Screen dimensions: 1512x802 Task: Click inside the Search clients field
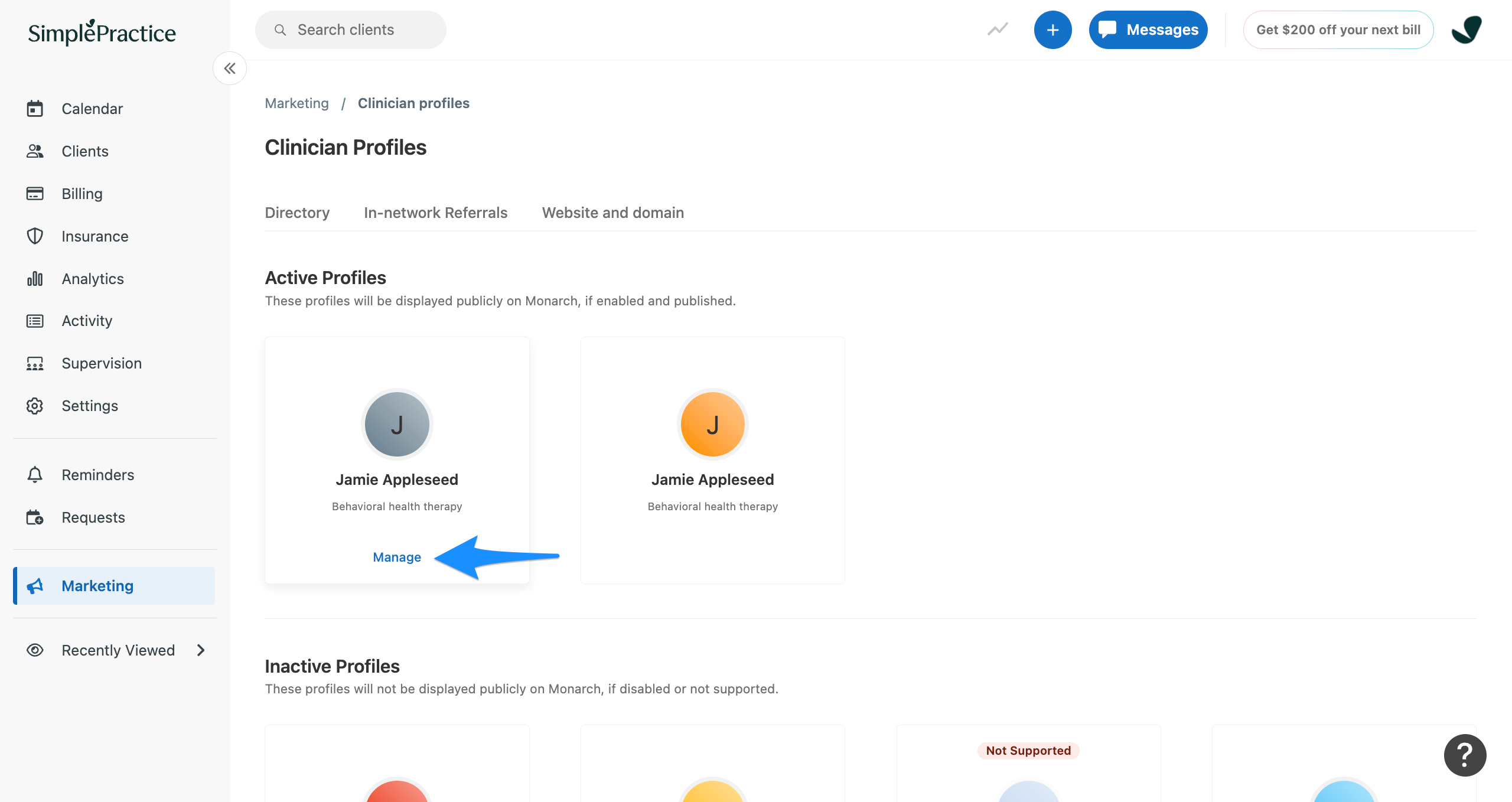point(350,30)
